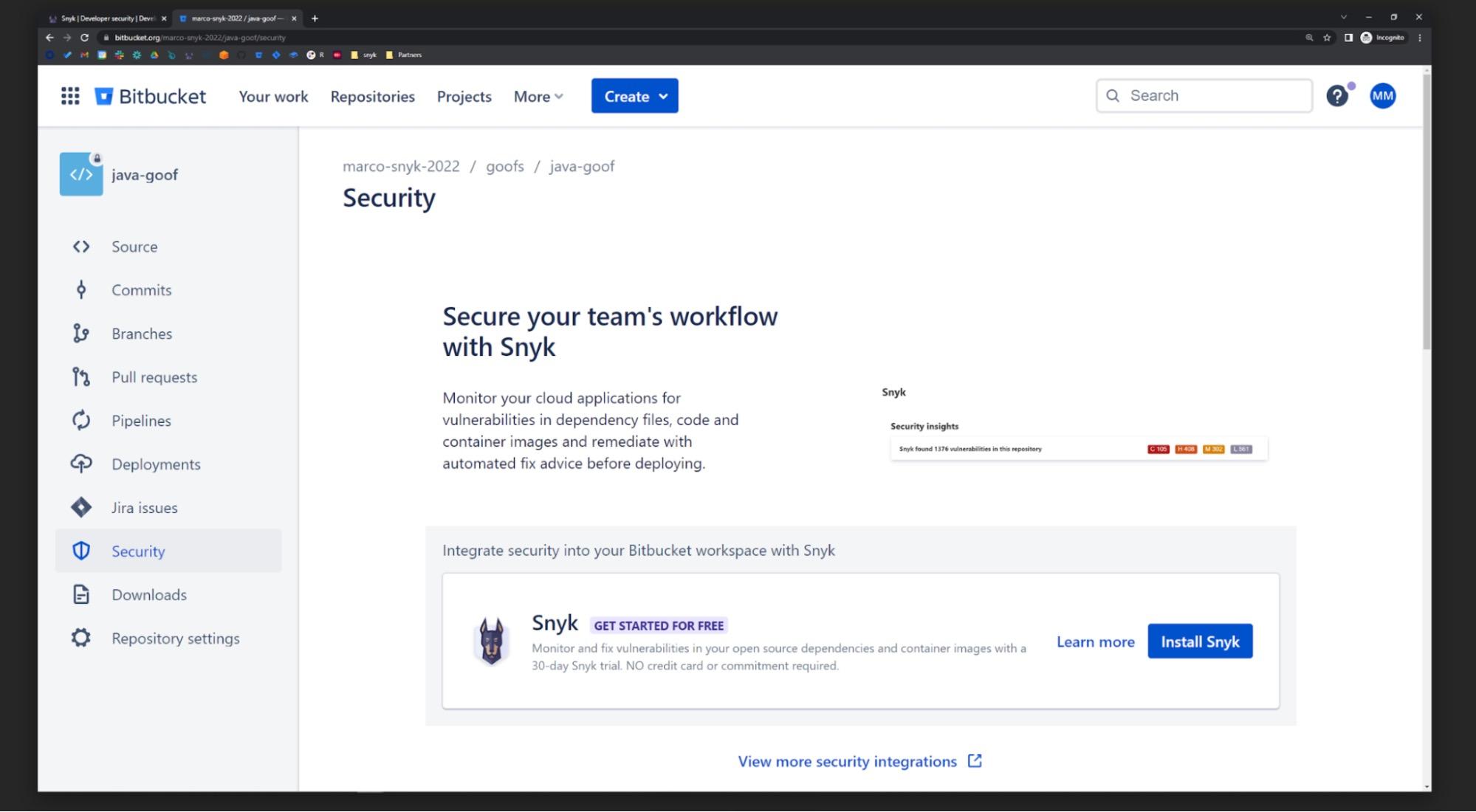The width and height of the screenshot is (1476, 812).
Task: Open the Create dropdown menu
Action: tap(636, 96)
